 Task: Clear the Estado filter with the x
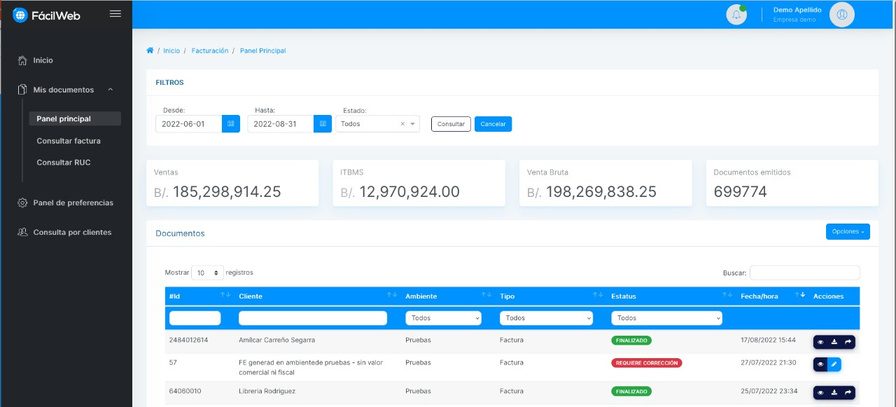[x=402, y=123]
